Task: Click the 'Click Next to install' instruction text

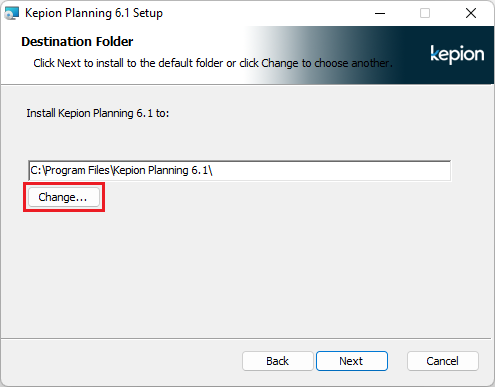Action: click(x=213, y=63)
